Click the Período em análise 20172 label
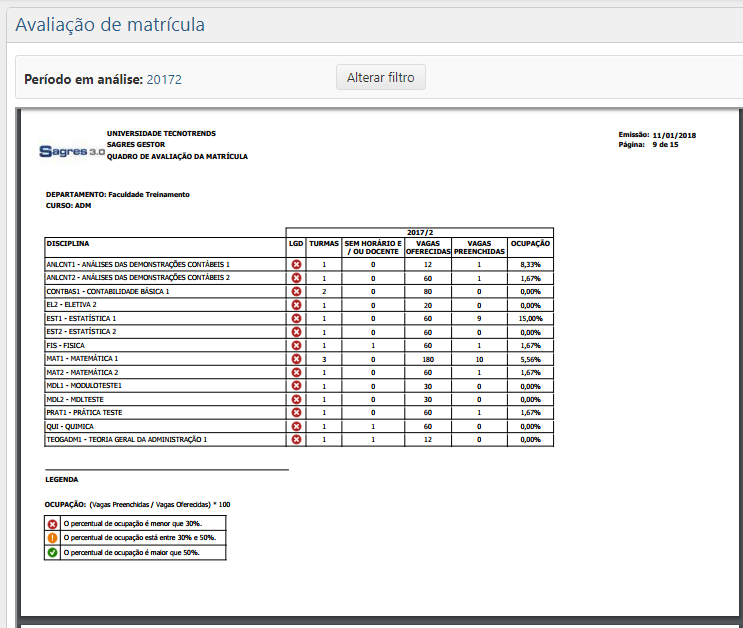 click(x=103, y=79)
